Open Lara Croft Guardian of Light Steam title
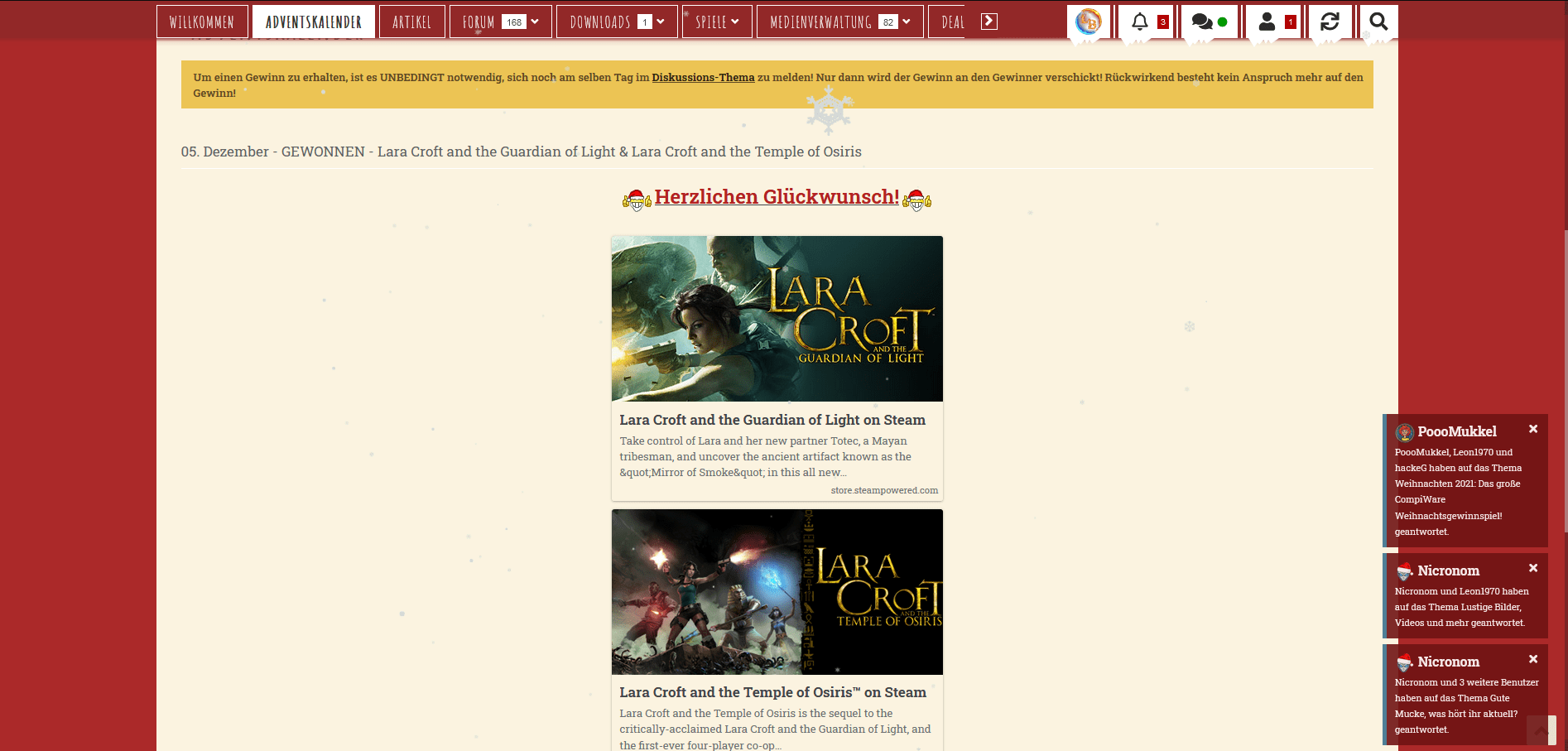 pyautogui.click(x=772, y=420)
